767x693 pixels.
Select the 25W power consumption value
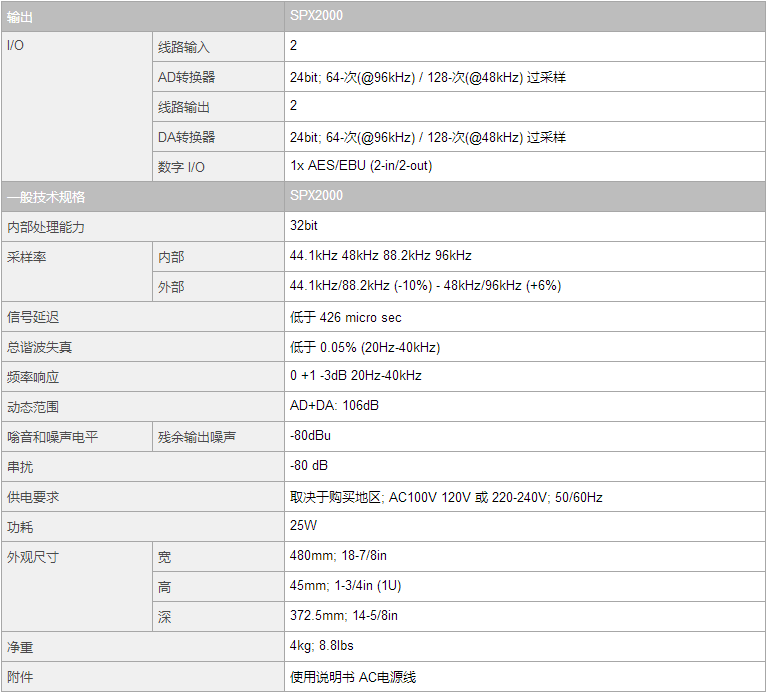coord(303,526)
